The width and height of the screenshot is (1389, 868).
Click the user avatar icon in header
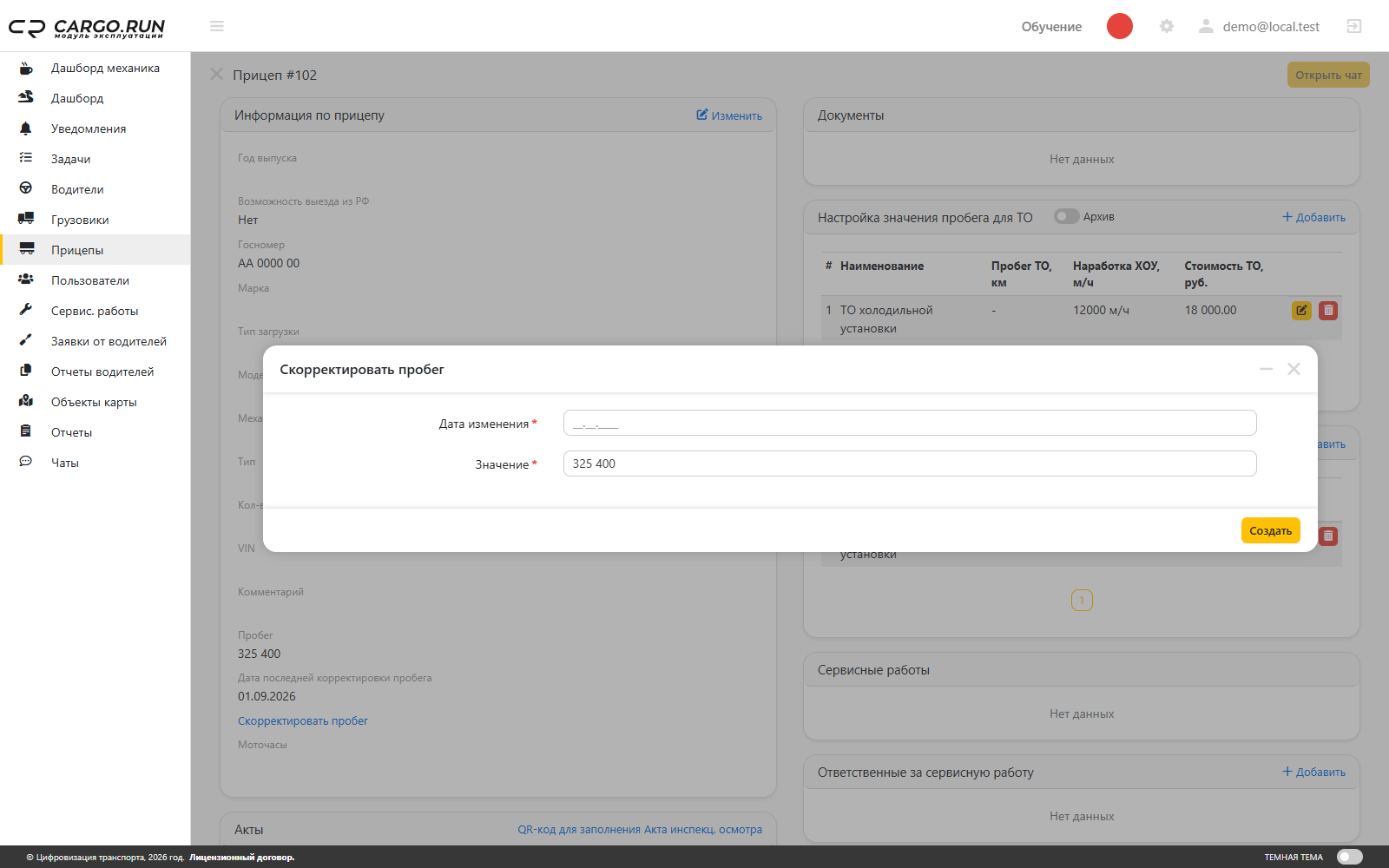click(x=1206, y=26)
